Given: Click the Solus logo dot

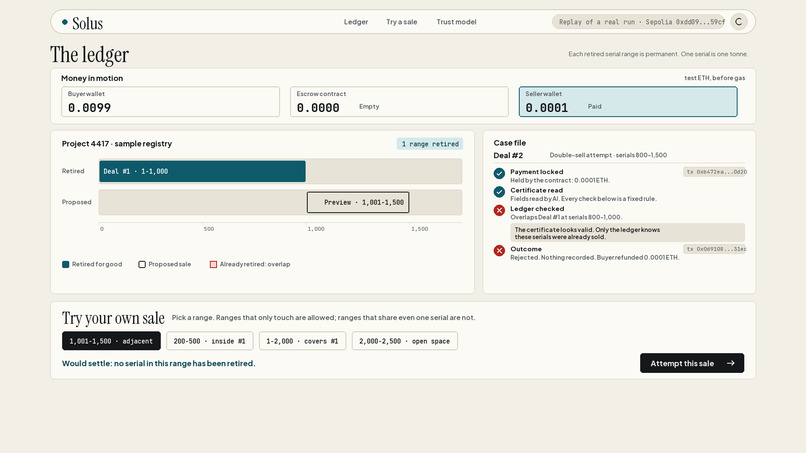Looking at the screenshot, I should (65, 22).
